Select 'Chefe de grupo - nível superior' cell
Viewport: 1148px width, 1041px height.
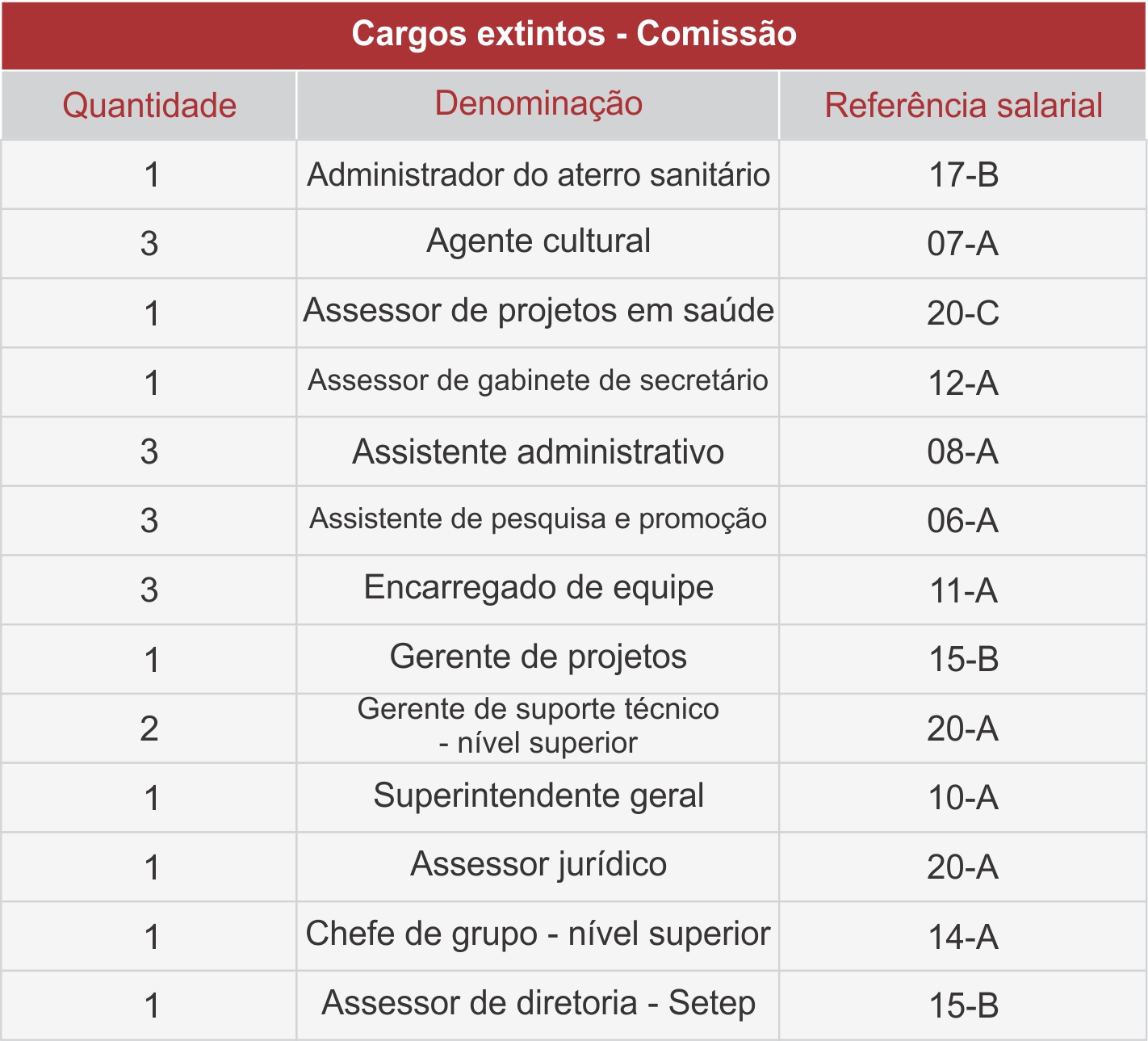coord(538,934)
